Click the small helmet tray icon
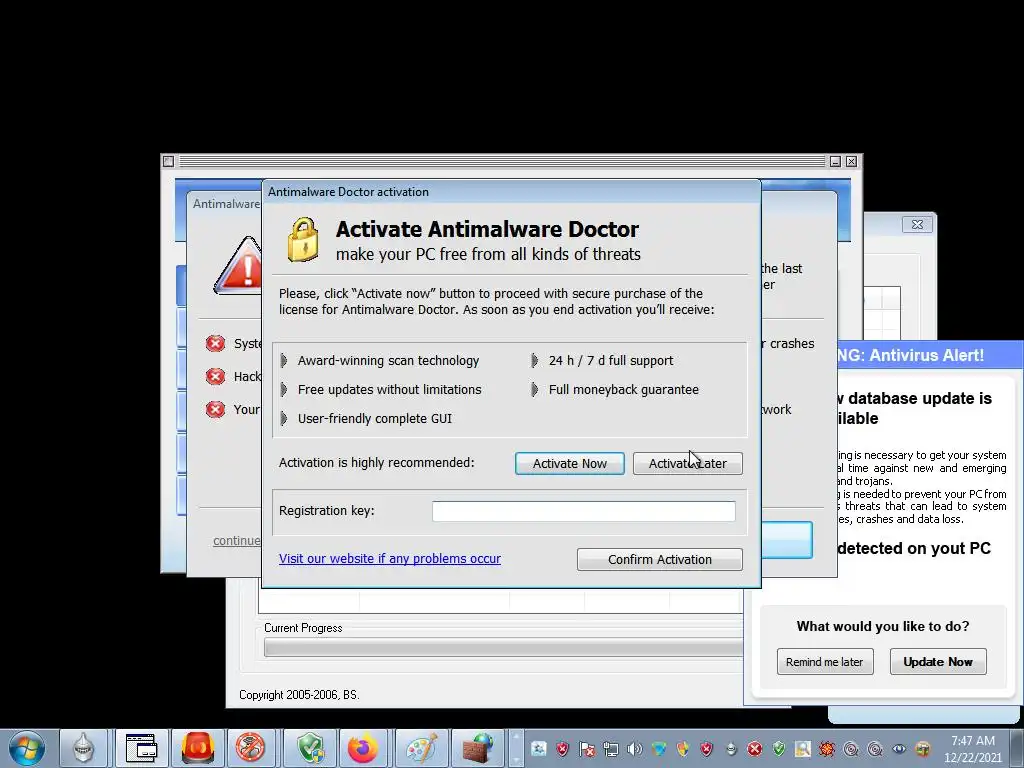Screen dimensions: 1024x768 pyautogui.click(x=731, y=749)
